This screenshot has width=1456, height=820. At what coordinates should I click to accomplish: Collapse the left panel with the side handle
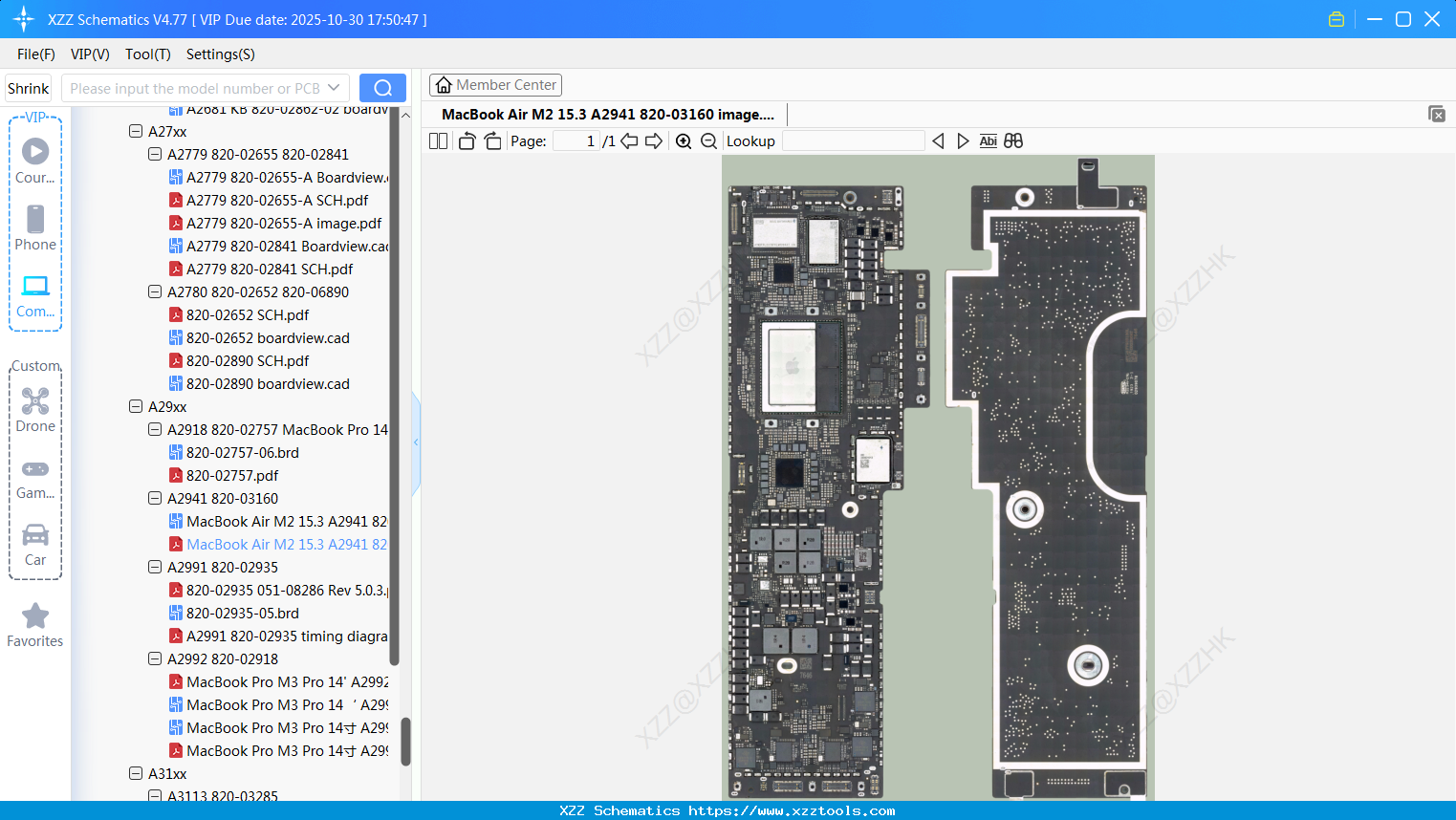(416, 442)
